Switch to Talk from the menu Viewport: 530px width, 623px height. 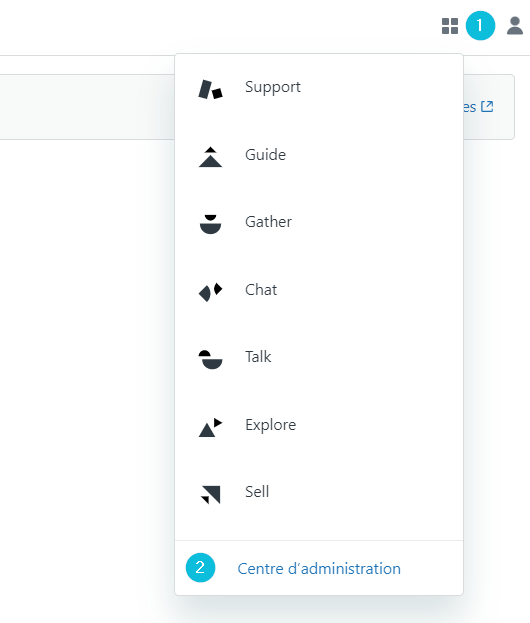258,357
